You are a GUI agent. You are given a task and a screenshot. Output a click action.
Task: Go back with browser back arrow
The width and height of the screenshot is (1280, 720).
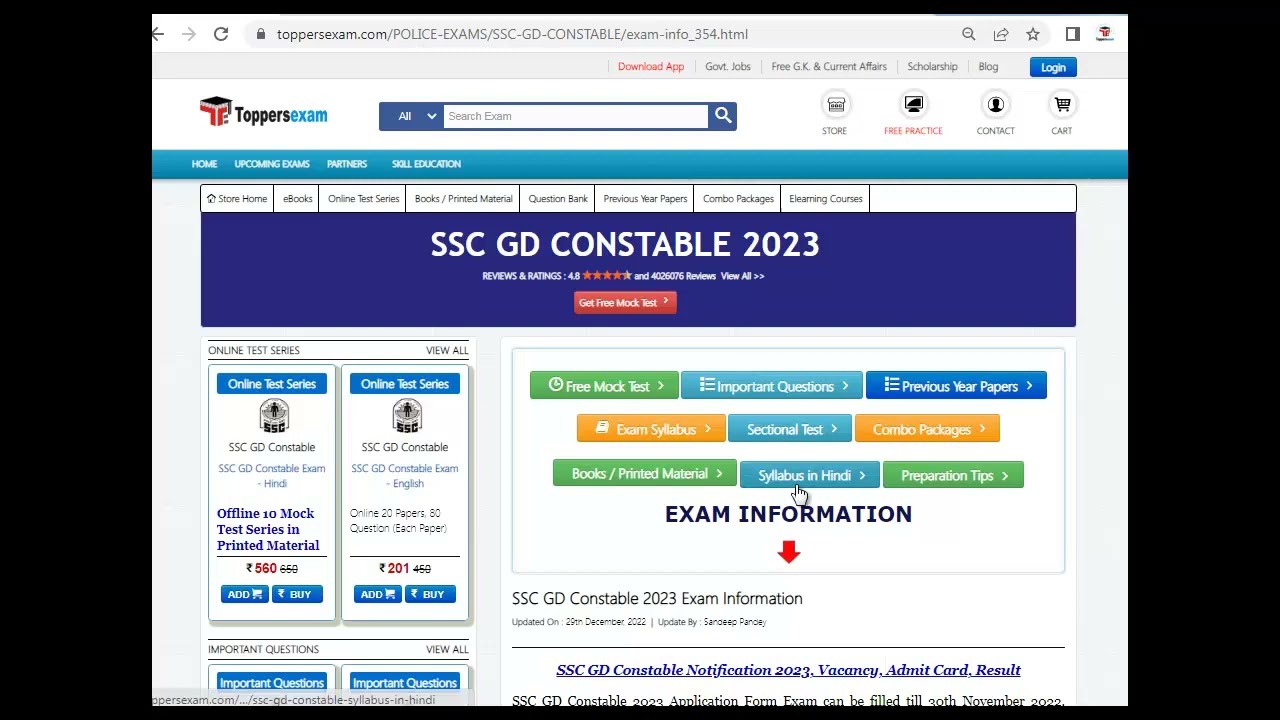tap(158, 34)
